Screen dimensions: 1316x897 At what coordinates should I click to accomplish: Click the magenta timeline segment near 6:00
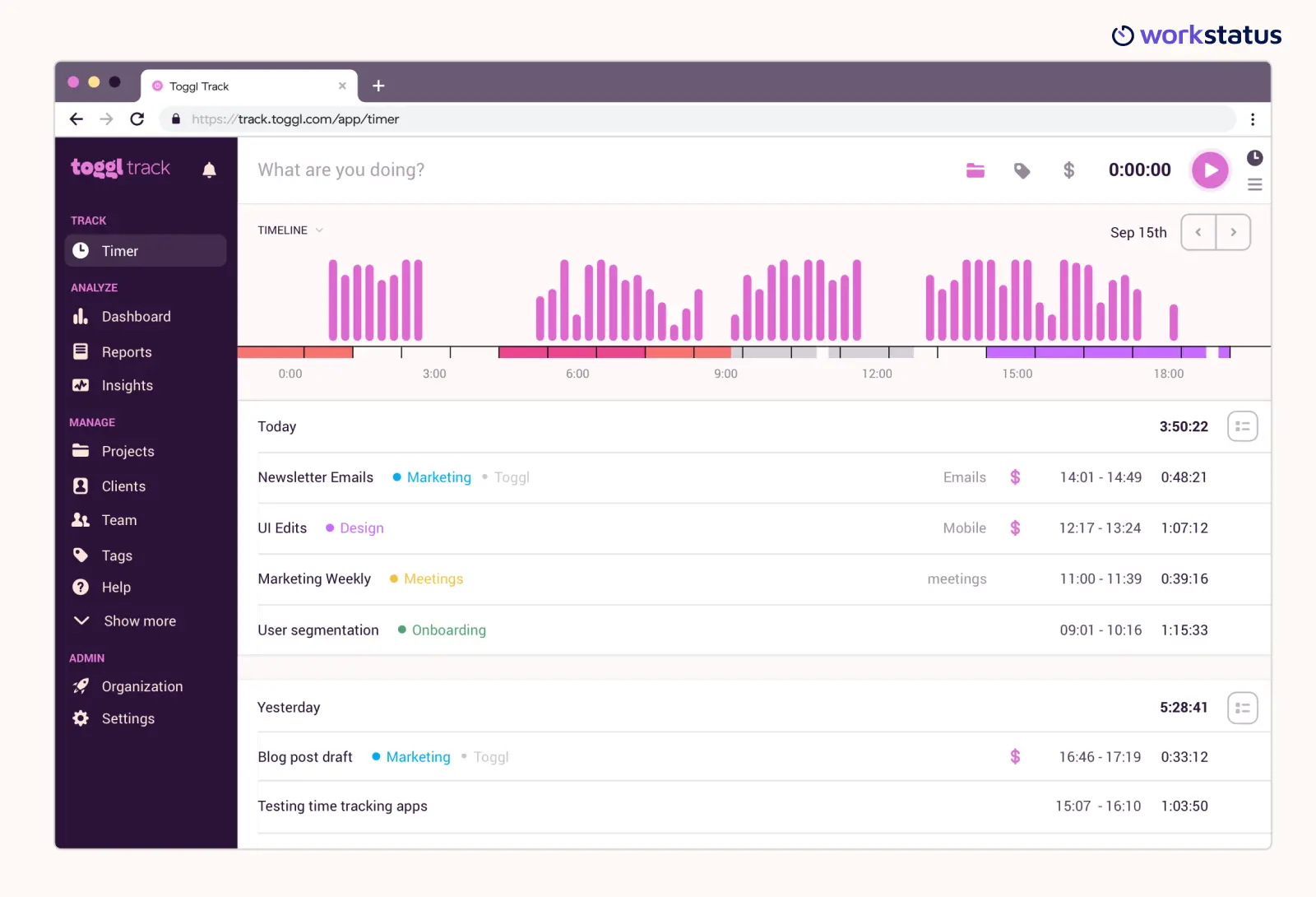pyautogui.click(x=572, y=352)
